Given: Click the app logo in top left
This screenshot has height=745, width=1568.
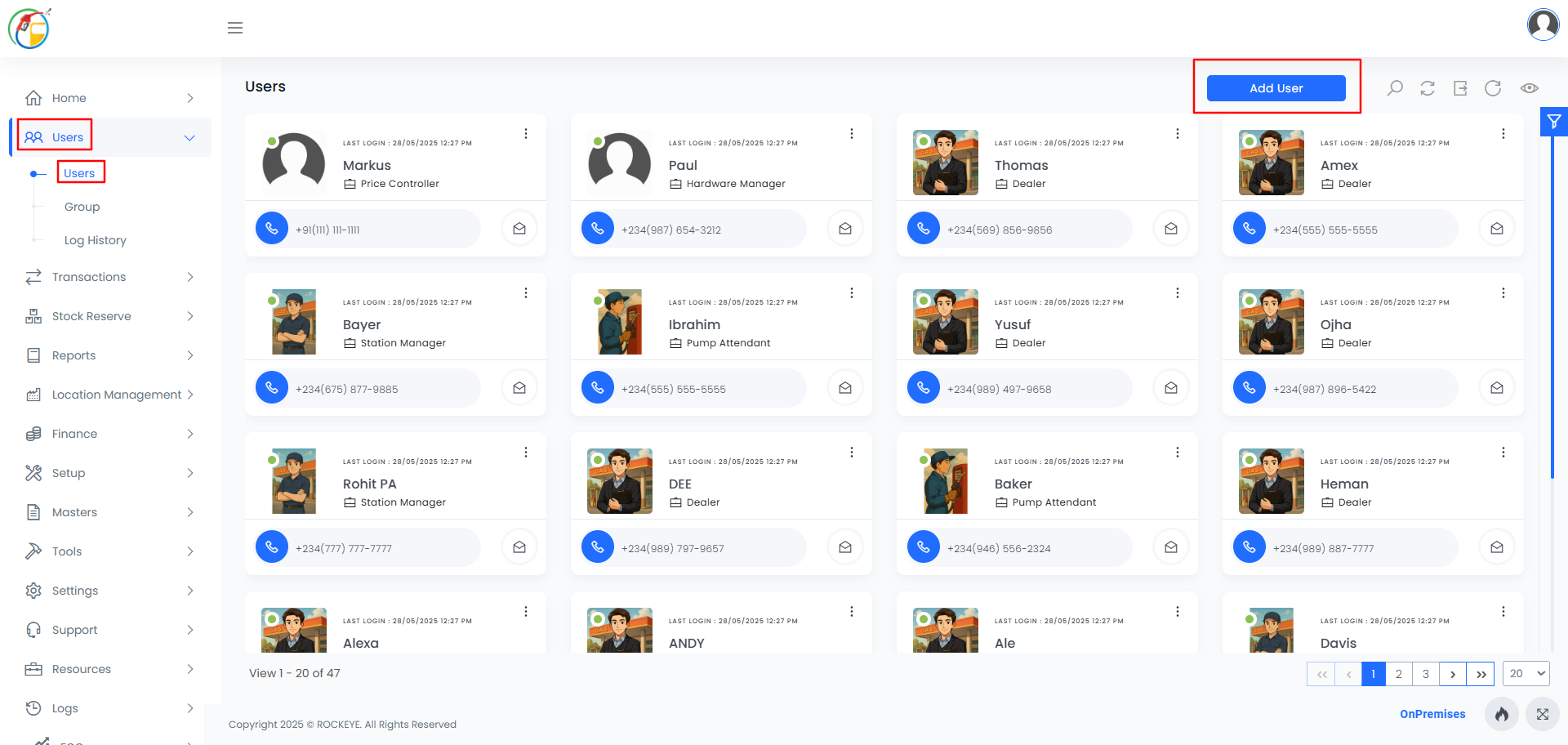Looking at the screenshot, I should (29, 28).
